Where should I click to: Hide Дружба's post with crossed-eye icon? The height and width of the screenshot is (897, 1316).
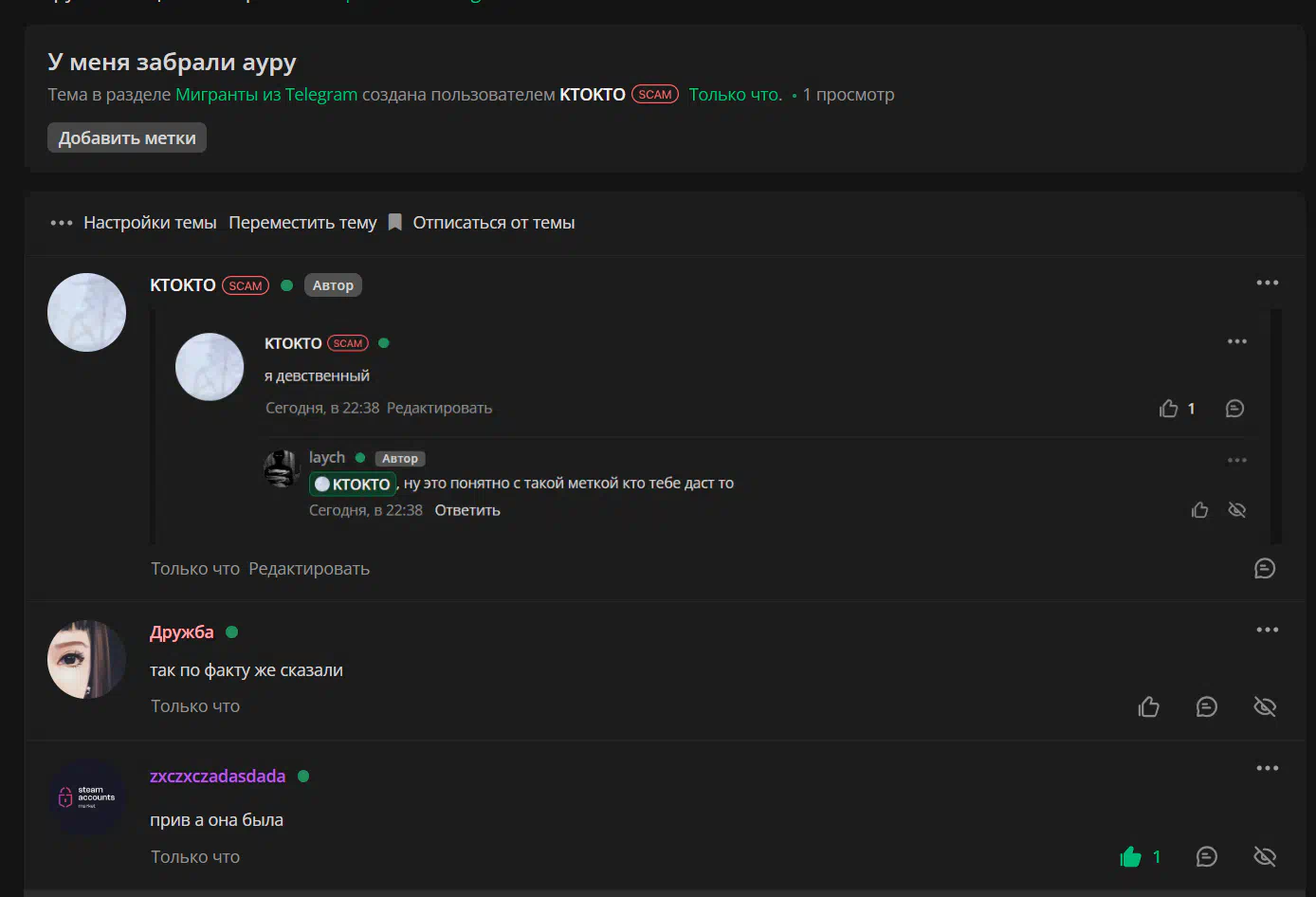(x=1264, y=707)
